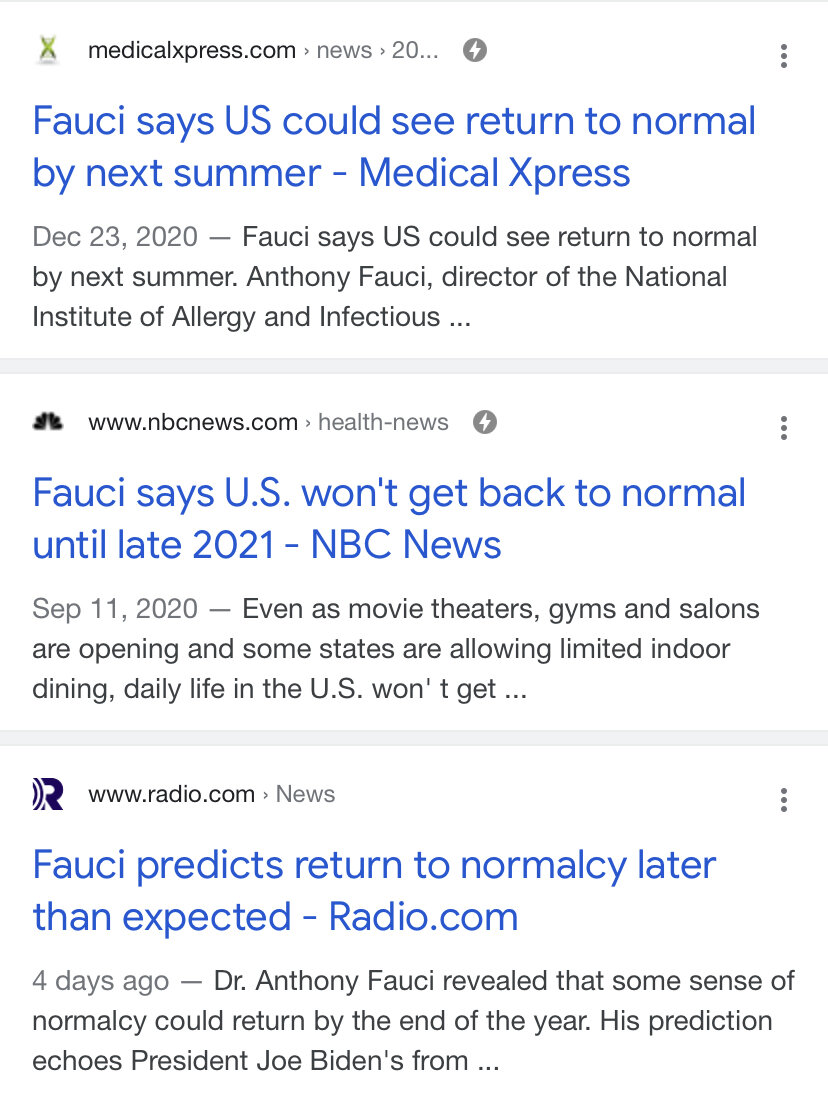This screenshot has height=1100, width=828.
Task: Open more options for Radio.com result
Action: [x=784, y=799]
